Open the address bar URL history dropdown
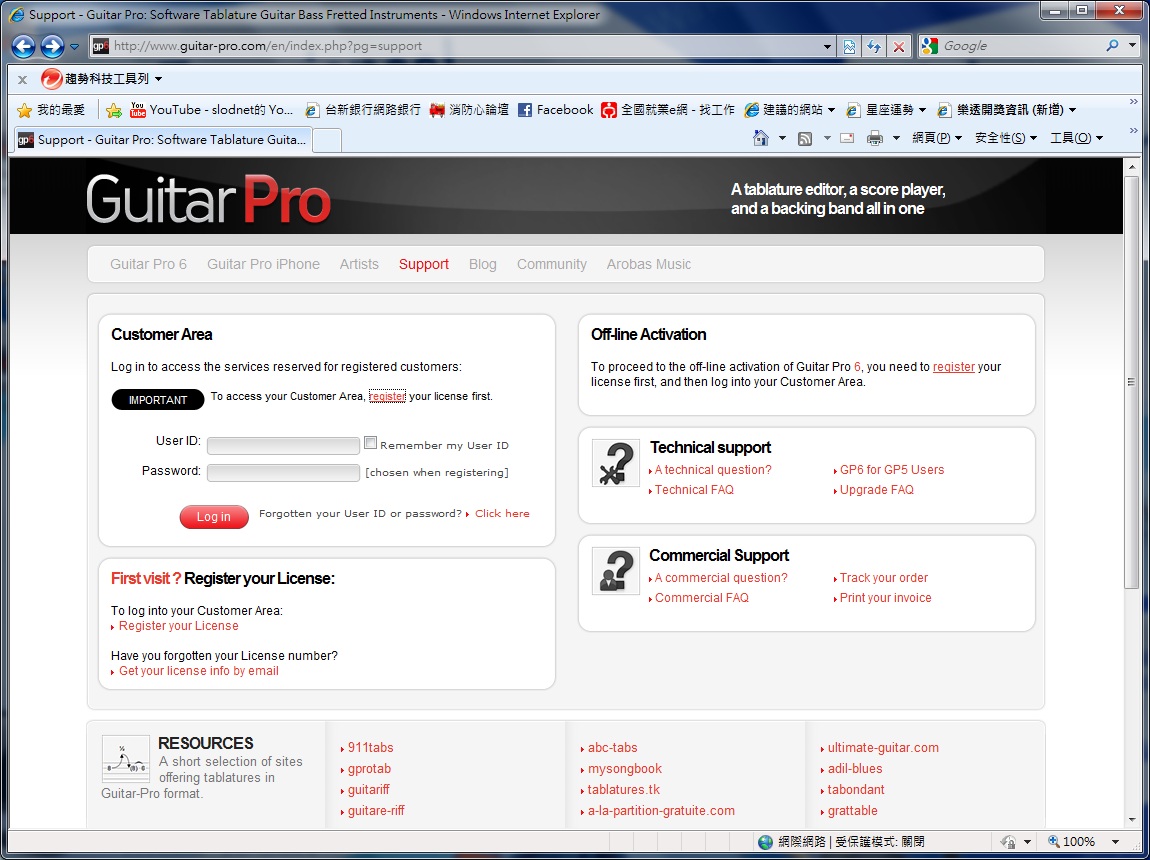Viewport: 1150px width, 860px height. (827, 46)
